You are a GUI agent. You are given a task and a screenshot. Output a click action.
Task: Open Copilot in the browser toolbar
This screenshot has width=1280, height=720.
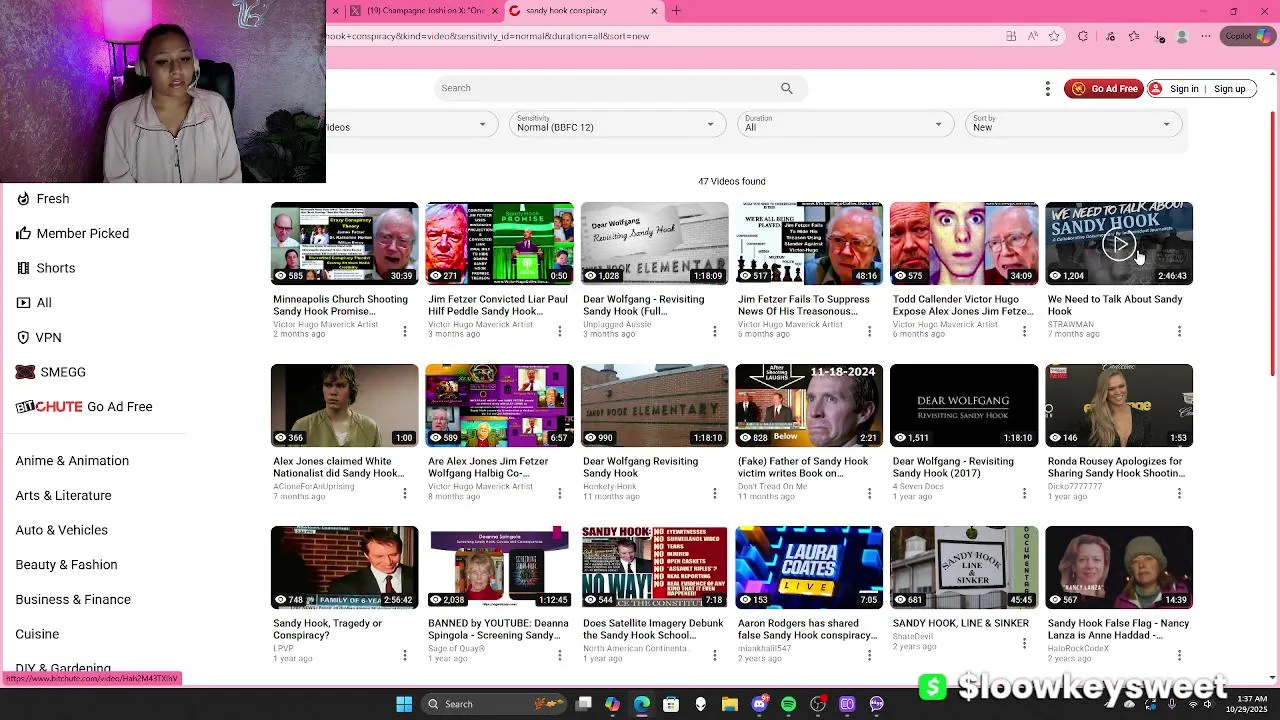click(x=1247, y=36)
